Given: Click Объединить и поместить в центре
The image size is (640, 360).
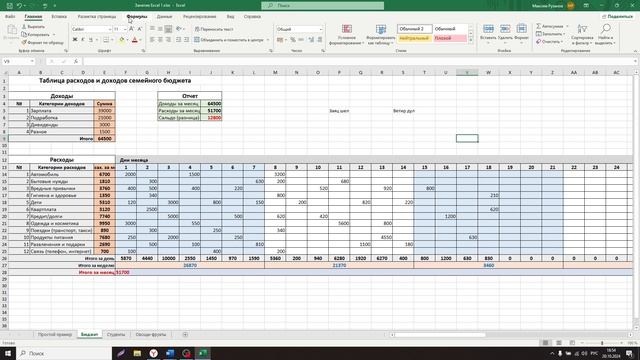Looking at the screenshot, I should point(229,40).
